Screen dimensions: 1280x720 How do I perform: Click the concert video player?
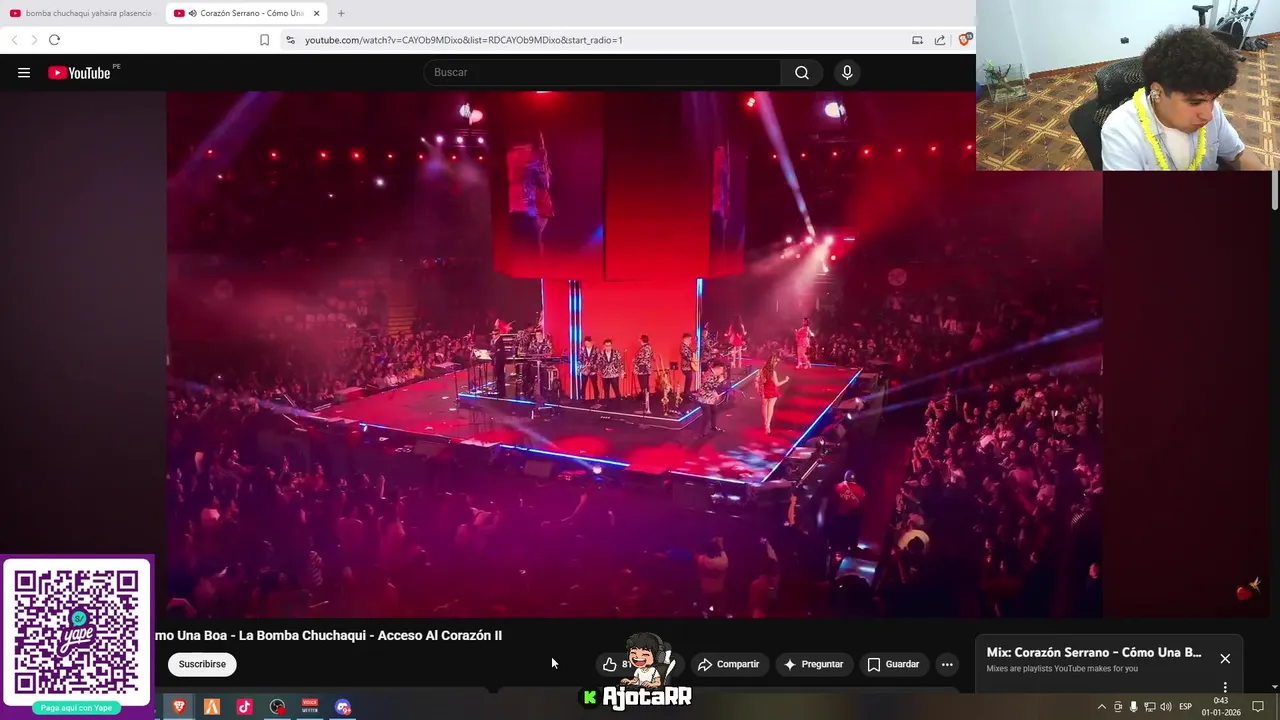pyautogui.click(x=634, y=354)
